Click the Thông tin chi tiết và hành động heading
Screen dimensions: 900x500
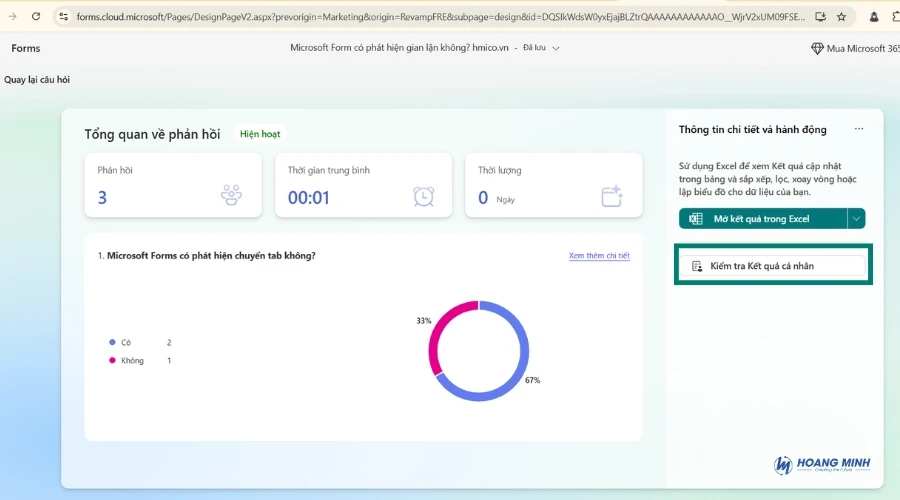(x=752, y=130)
